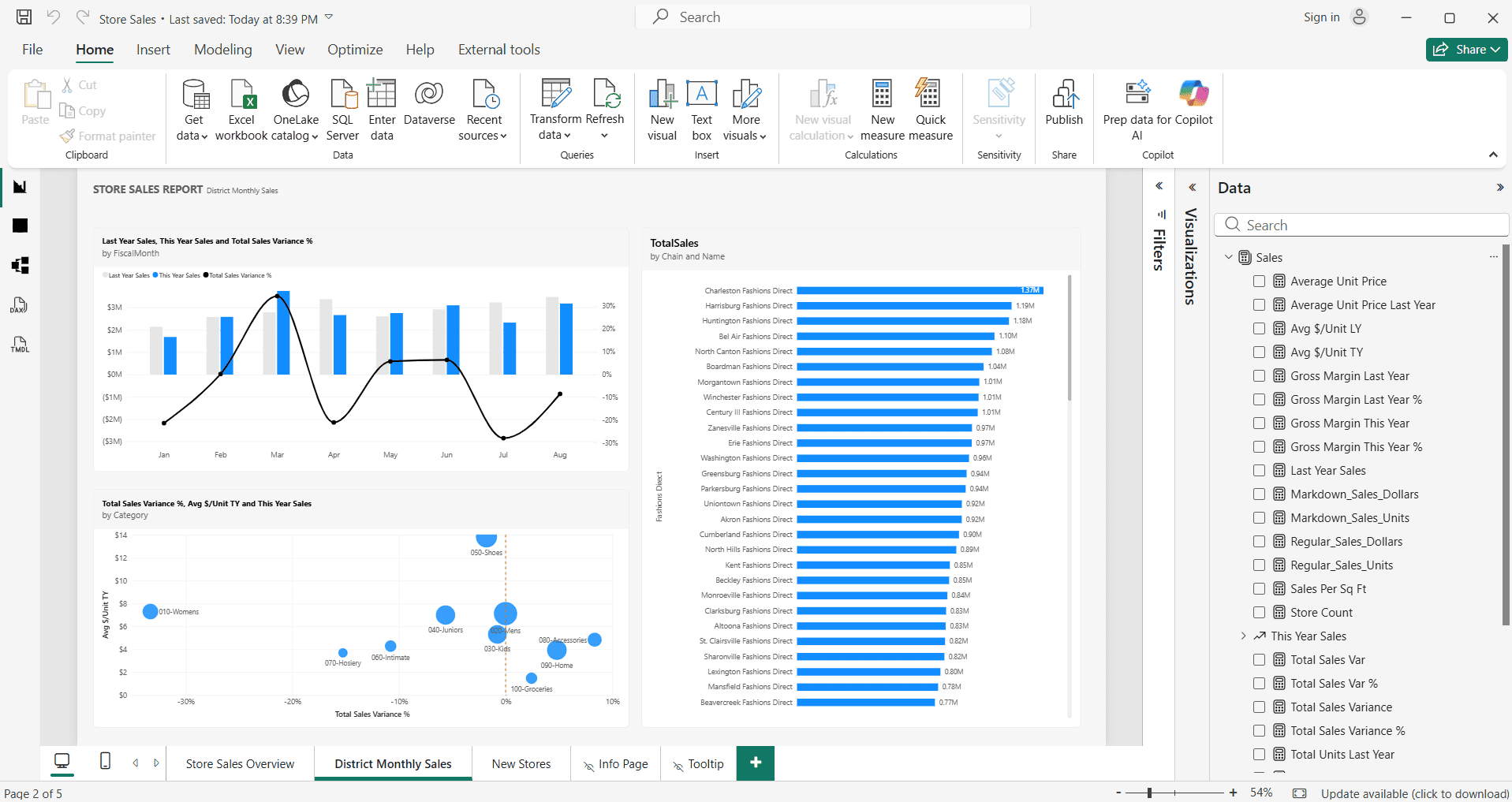Check Average Unit Price Last Year
This screenshot has height=802, width=1512.
point(1259,305)
